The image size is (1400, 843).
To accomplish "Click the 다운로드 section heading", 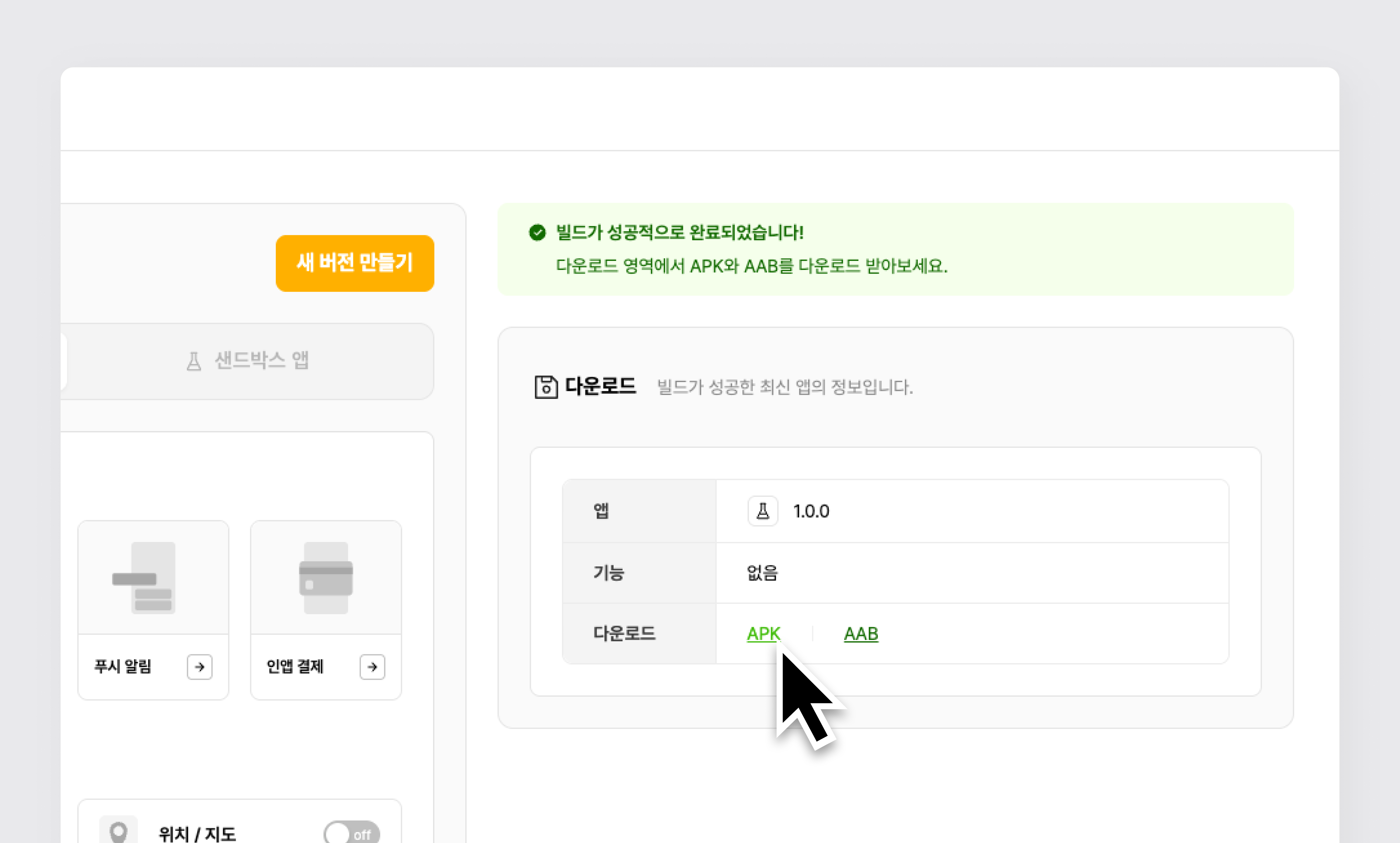I will (601, 386).
